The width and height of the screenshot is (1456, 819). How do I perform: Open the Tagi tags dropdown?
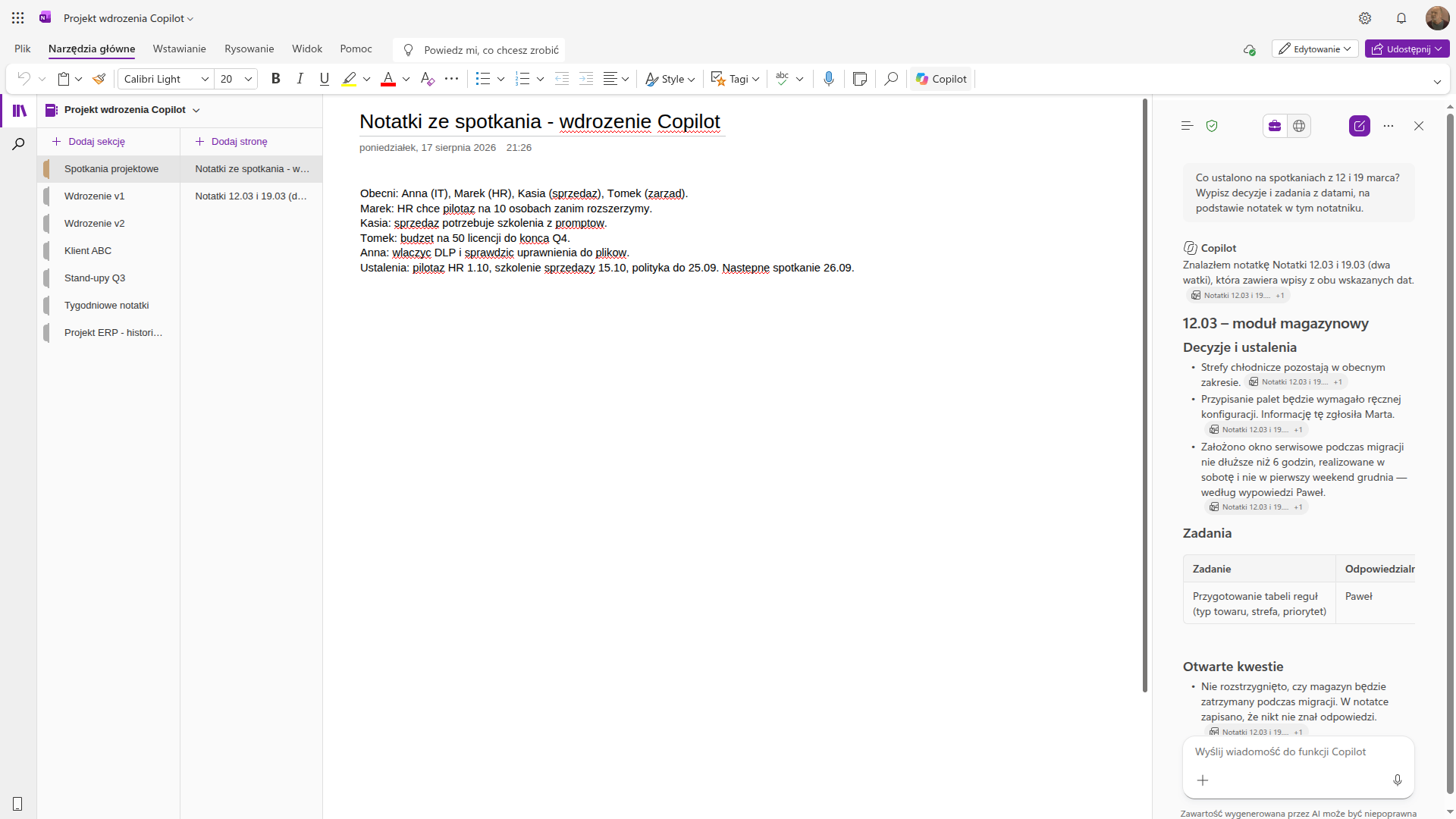point(736,79)
